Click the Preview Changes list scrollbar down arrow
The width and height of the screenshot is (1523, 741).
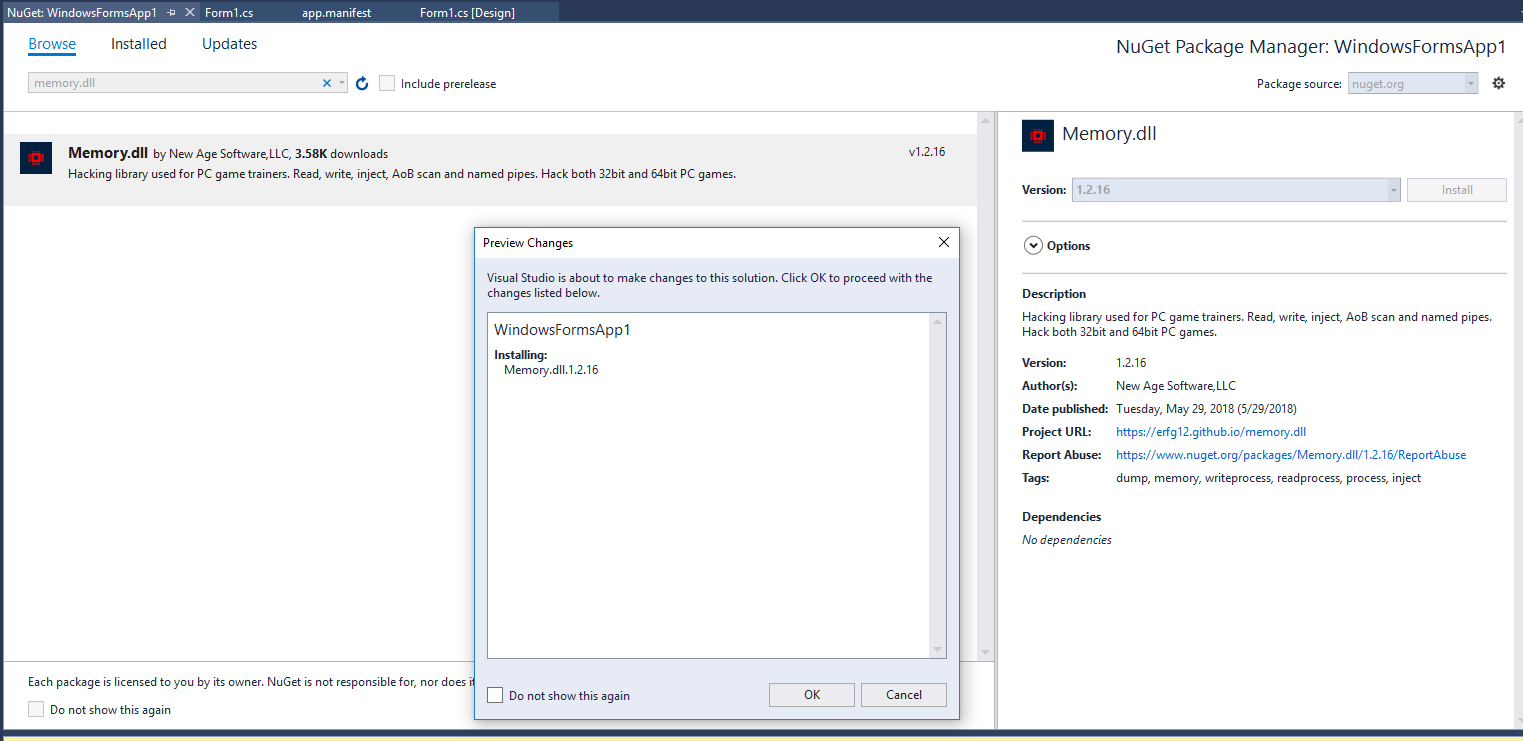pyautogui.click(x=938, y=650)
